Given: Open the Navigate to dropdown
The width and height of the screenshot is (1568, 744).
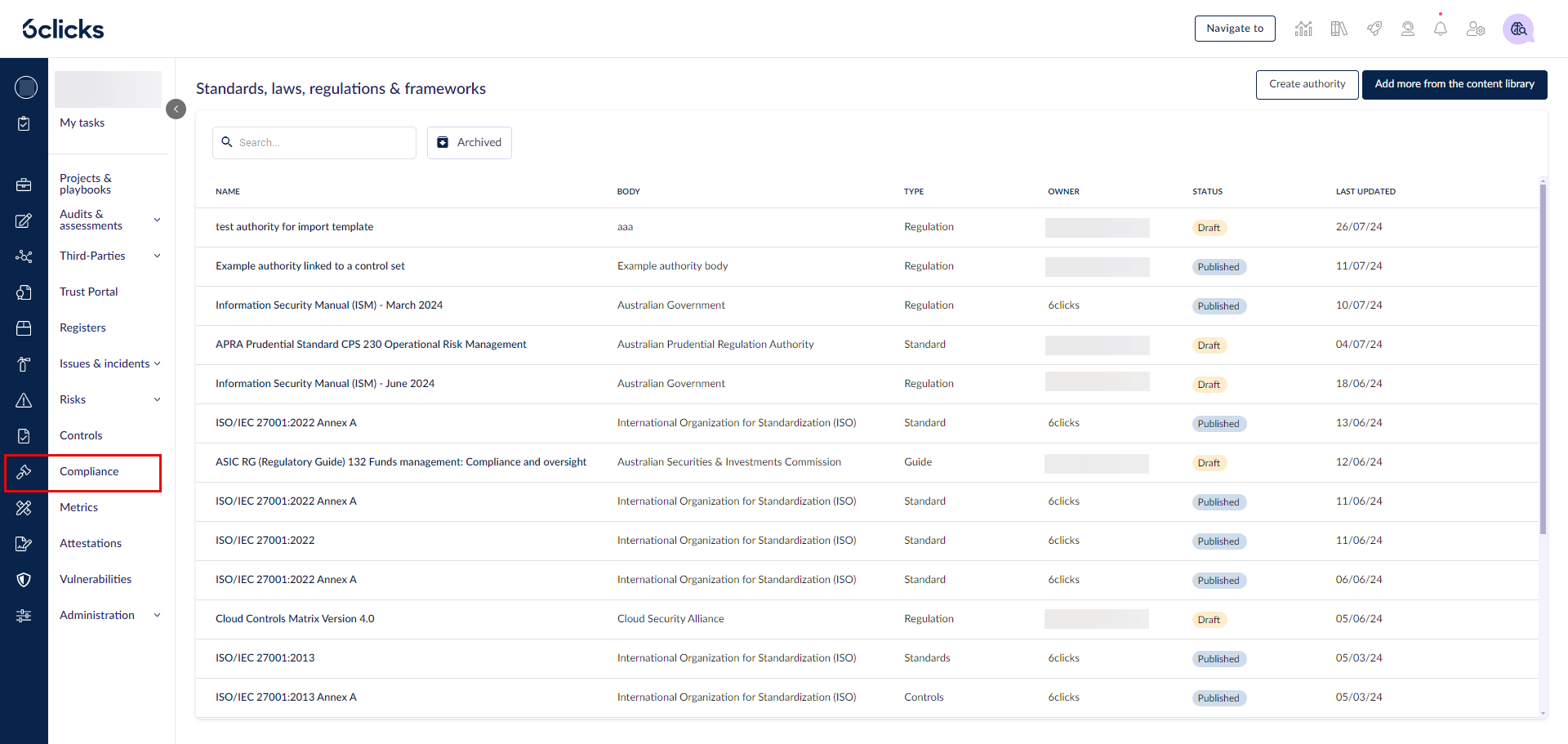Looking at the screenshot, I should pos(1235,29).
